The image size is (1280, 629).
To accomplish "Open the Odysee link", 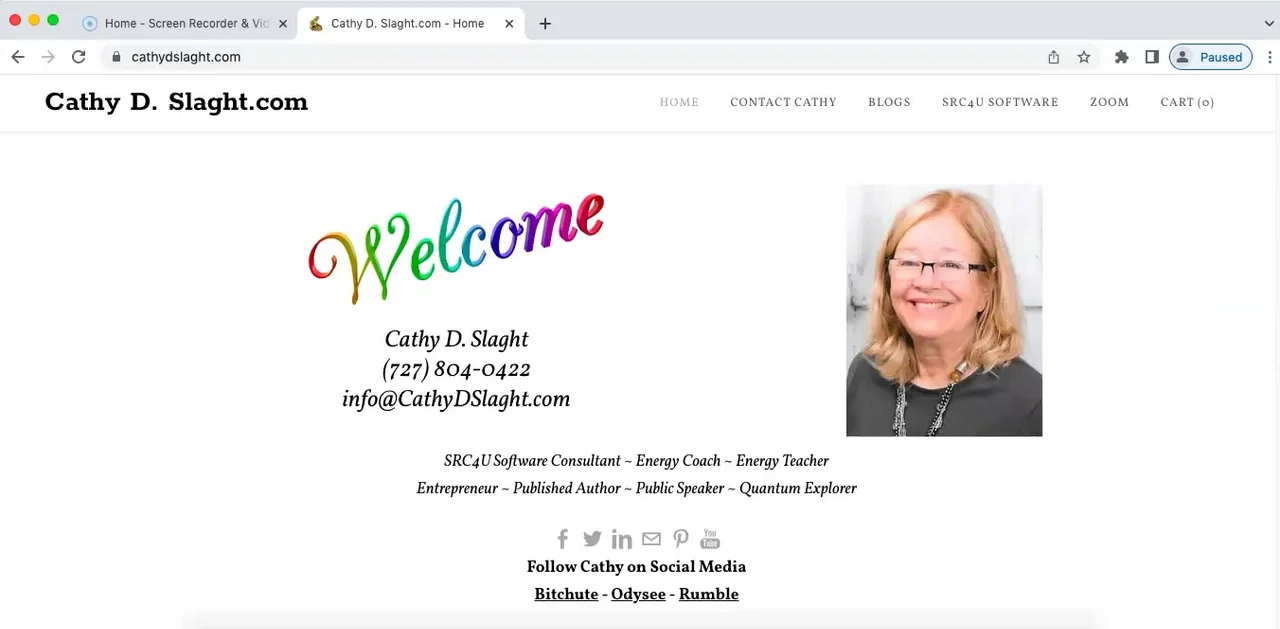I will pos(638,594).
